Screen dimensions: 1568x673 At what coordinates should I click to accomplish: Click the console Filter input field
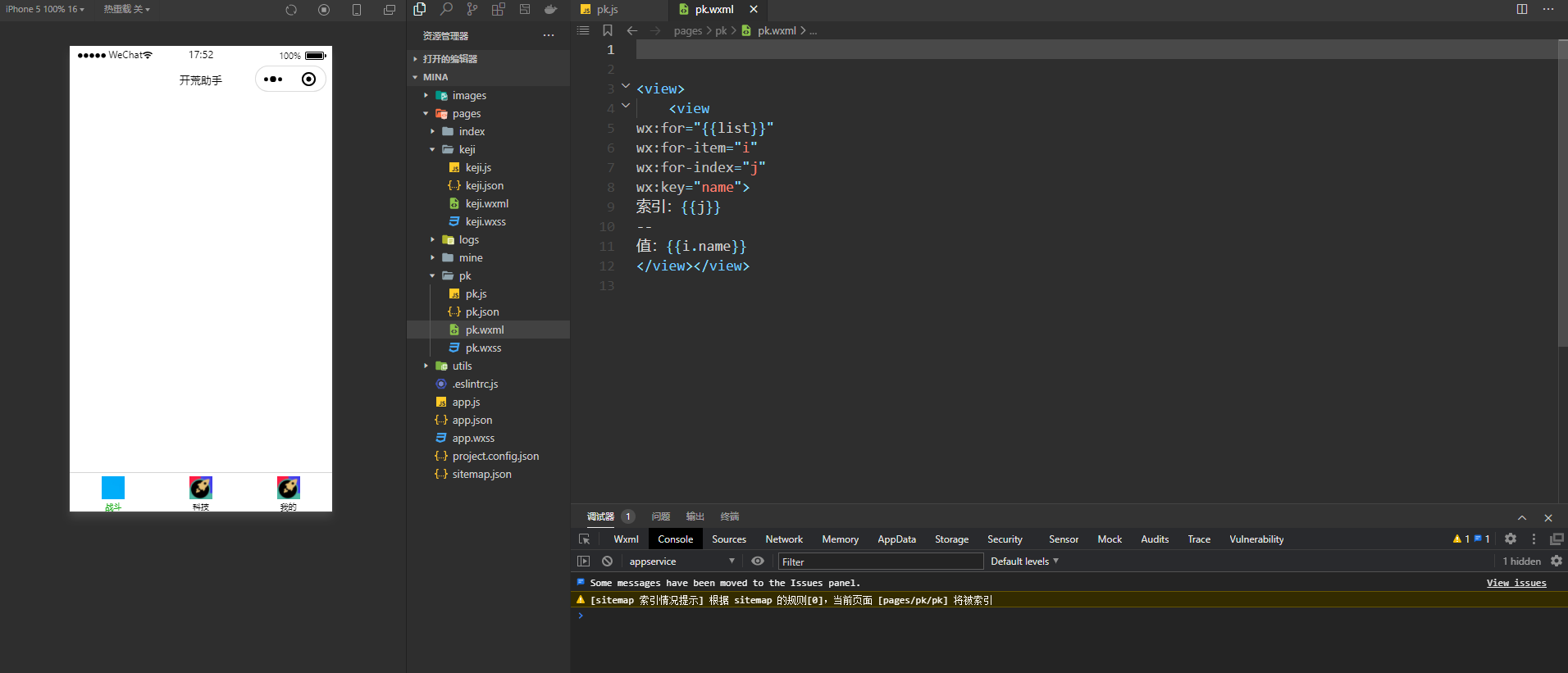click(881, 561)
